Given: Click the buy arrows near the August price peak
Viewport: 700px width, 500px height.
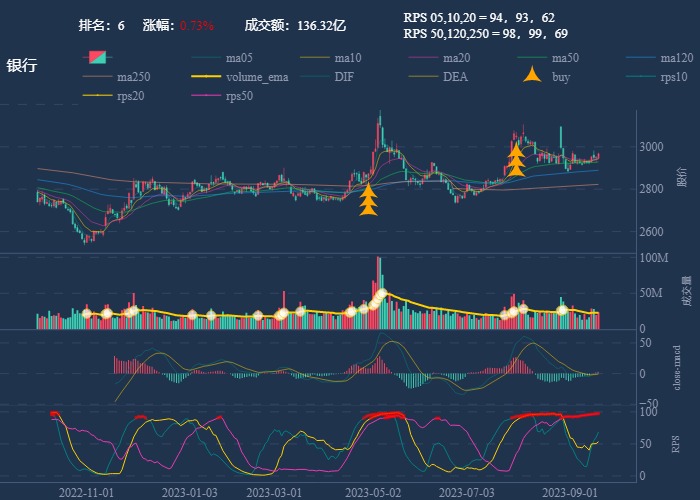Looking at the screenshot, I should [x=516, y=160].
